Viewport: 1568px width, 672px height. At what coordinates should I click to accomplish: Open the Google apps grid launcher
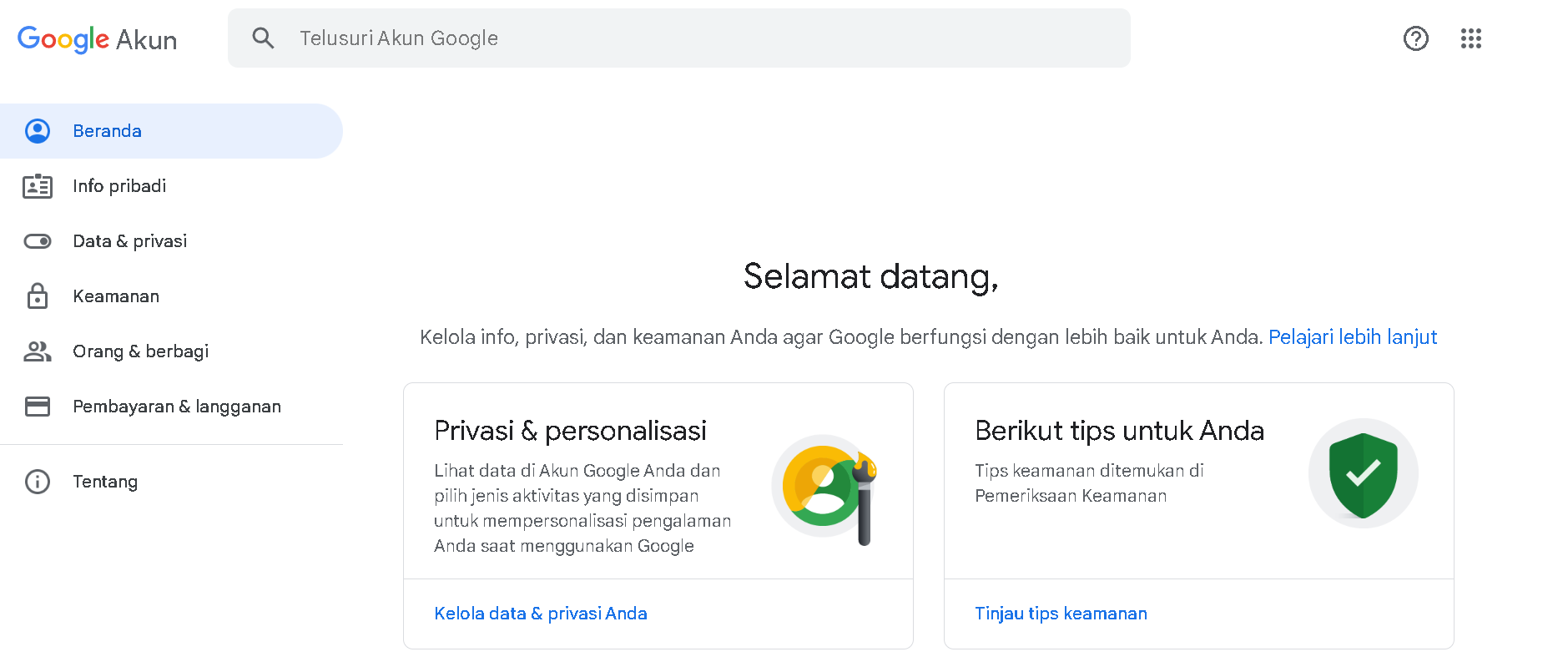1470,38
